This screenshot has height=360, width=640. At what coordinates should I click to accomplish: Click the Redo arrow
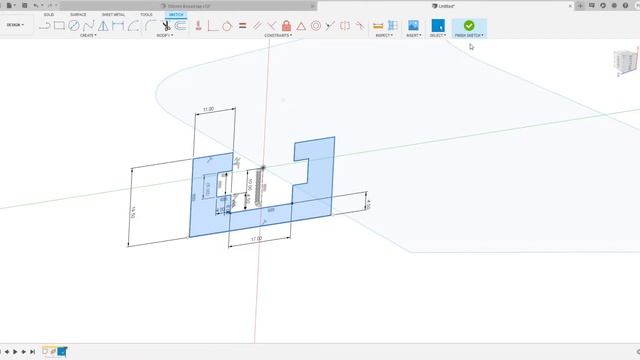point(50,6)
